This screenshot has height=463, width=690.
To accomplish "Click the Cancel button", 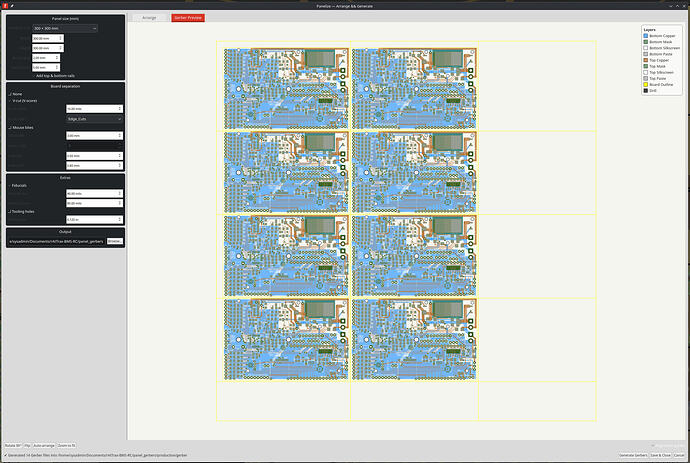I will [679, 455].
